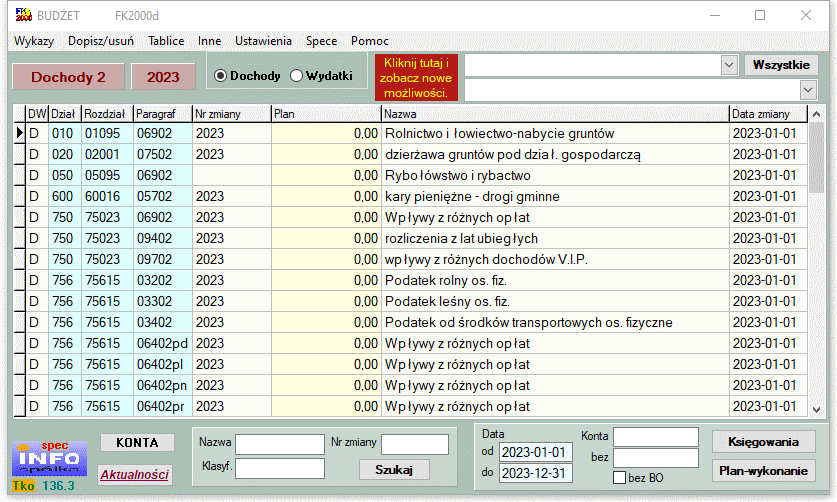Viewport: 837px width, 502px height.
Task: Open the Inne menu
Action: tap(209, 41)
